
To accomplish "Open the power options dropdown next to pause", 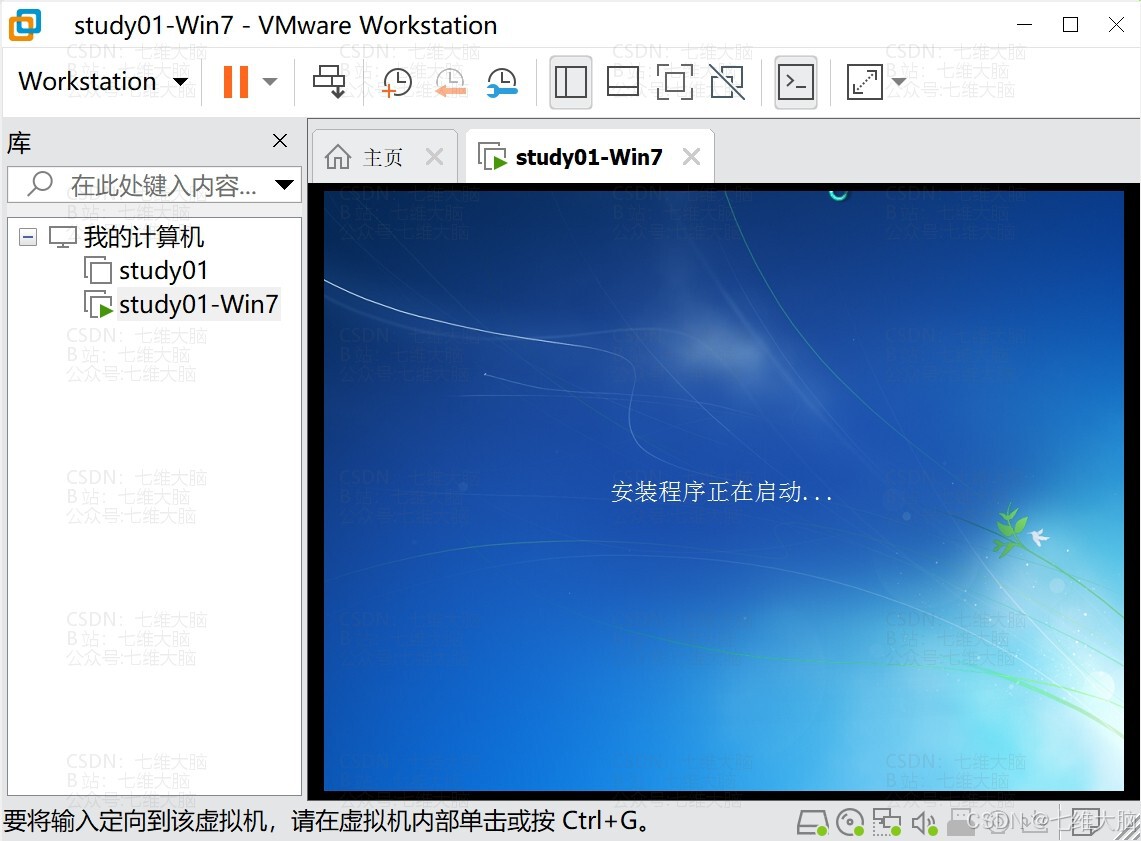I will tap(270, 81).
